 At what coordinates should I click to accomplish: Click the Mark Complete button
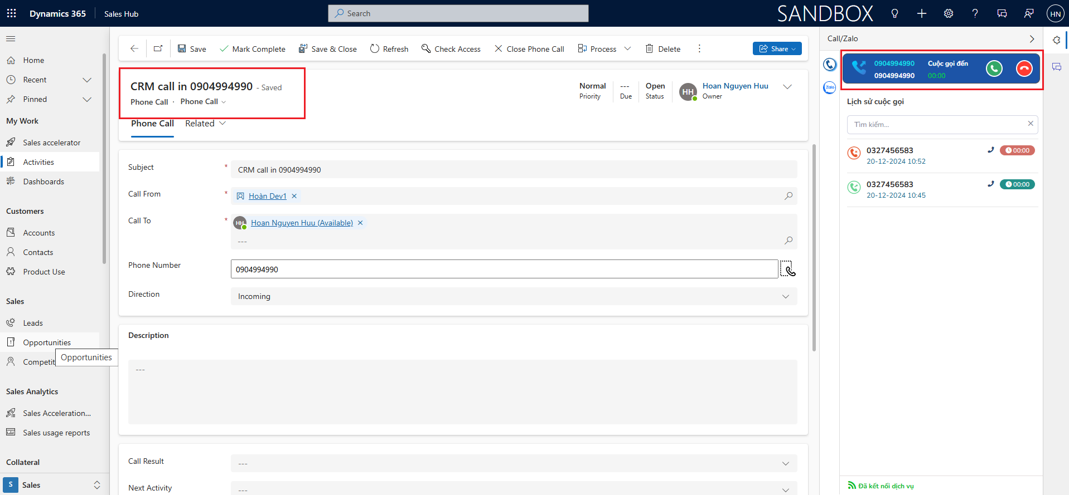tap(252, 49)
